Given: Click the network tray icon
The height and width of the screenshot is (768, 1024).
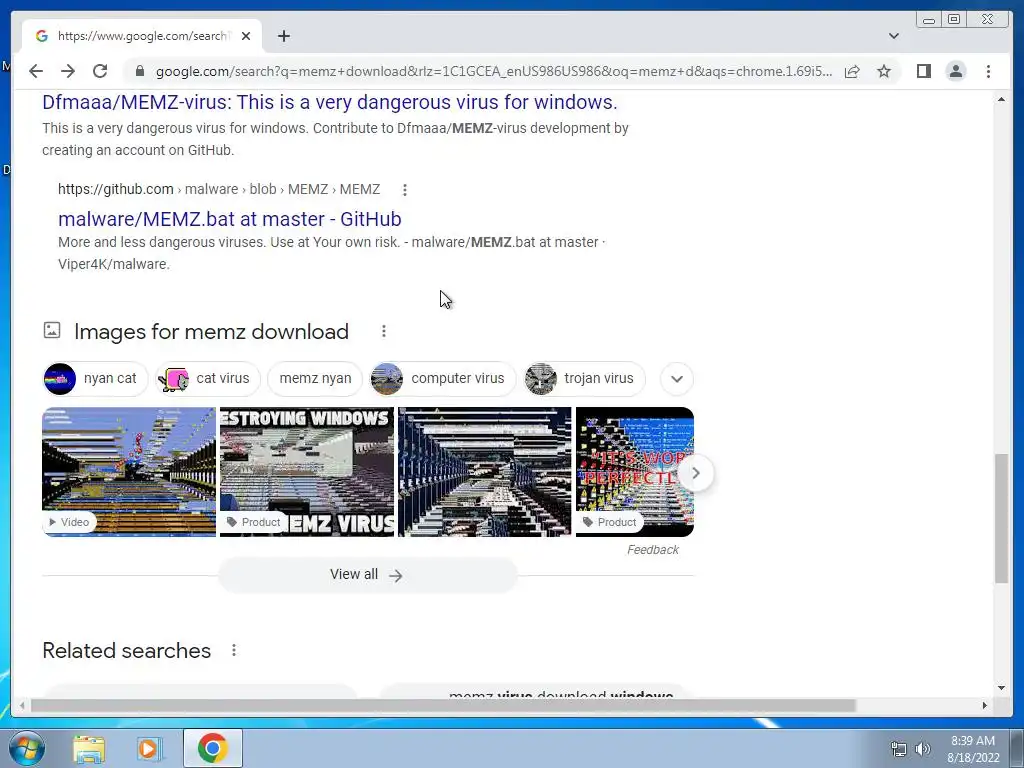Looking at the screenshot, I should pyautogui.click(x=899, y=749).
